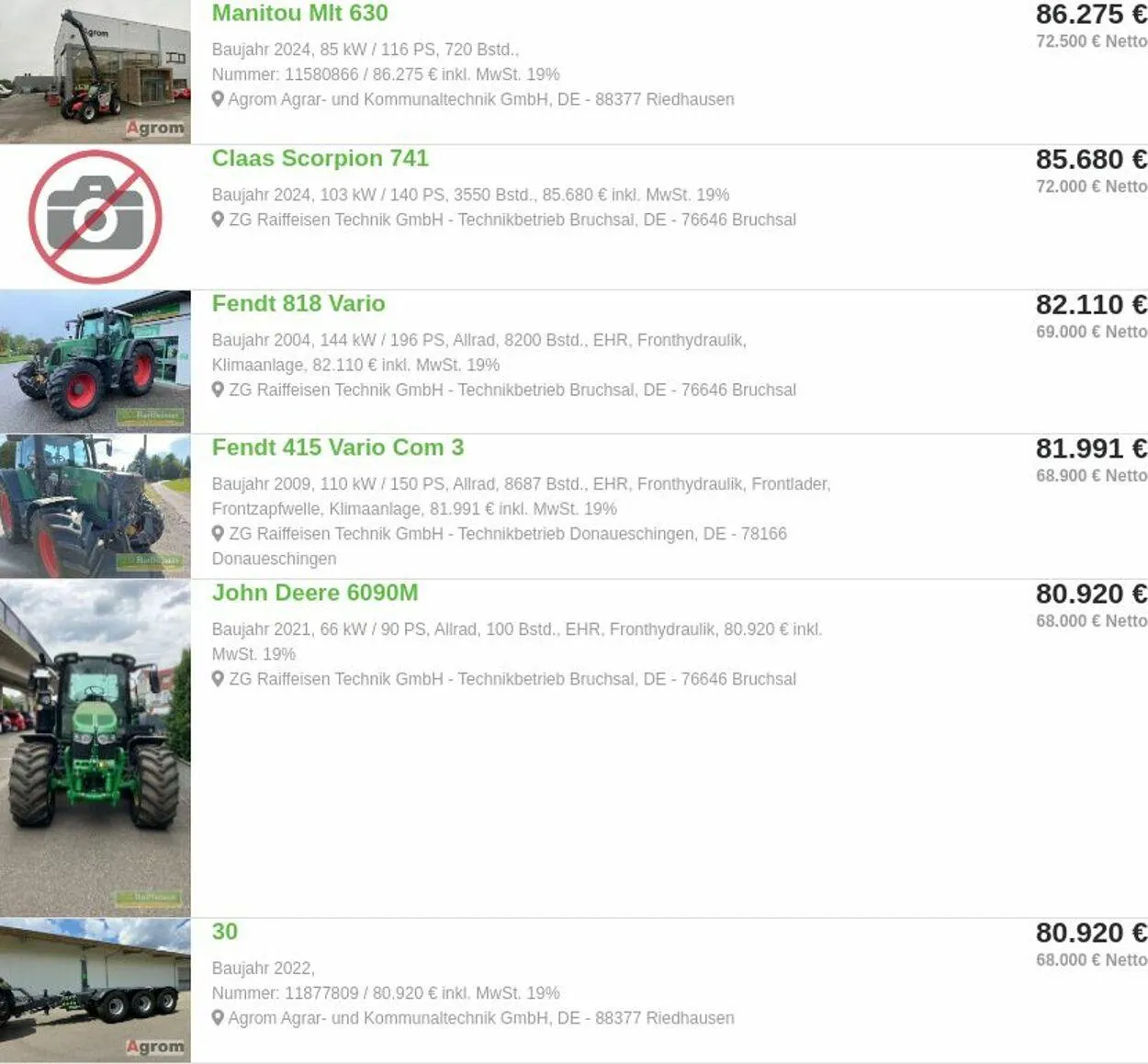Open the John Deere 6090M listing title
Viewport: 1148px width, 1064px height.
(315, 593)
